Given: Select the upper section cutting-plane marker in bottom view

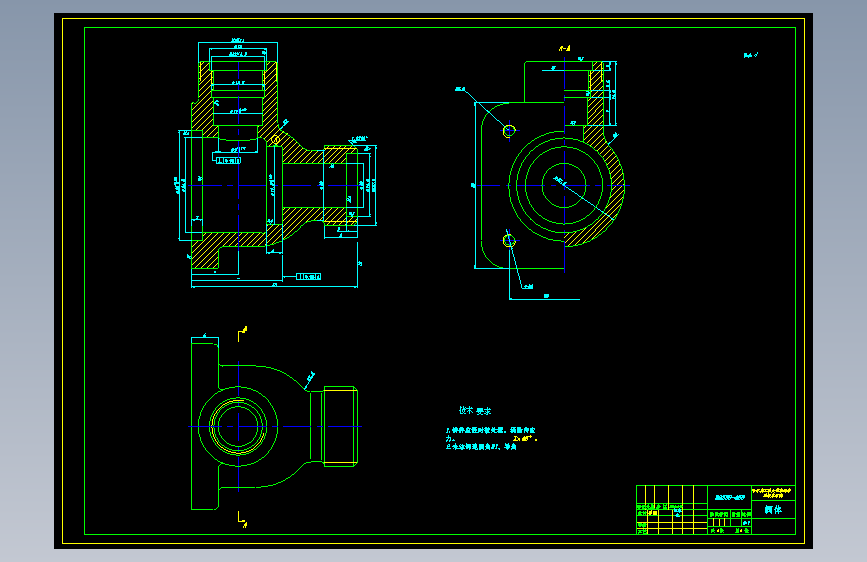Looking at the screenshot, I should 242,334.
